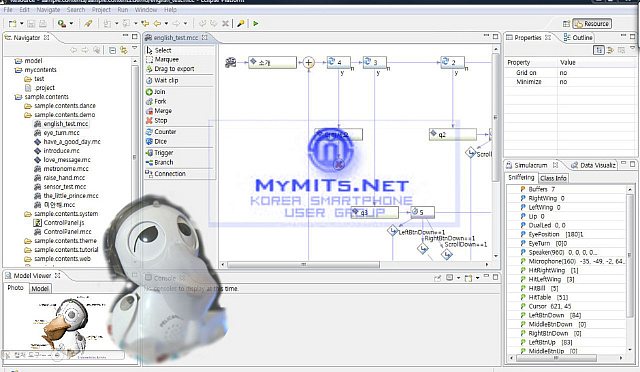The width and height of the screenshot is (640, 372).
Task: Open the Navigate menu
Action: [x=48, y=10]
